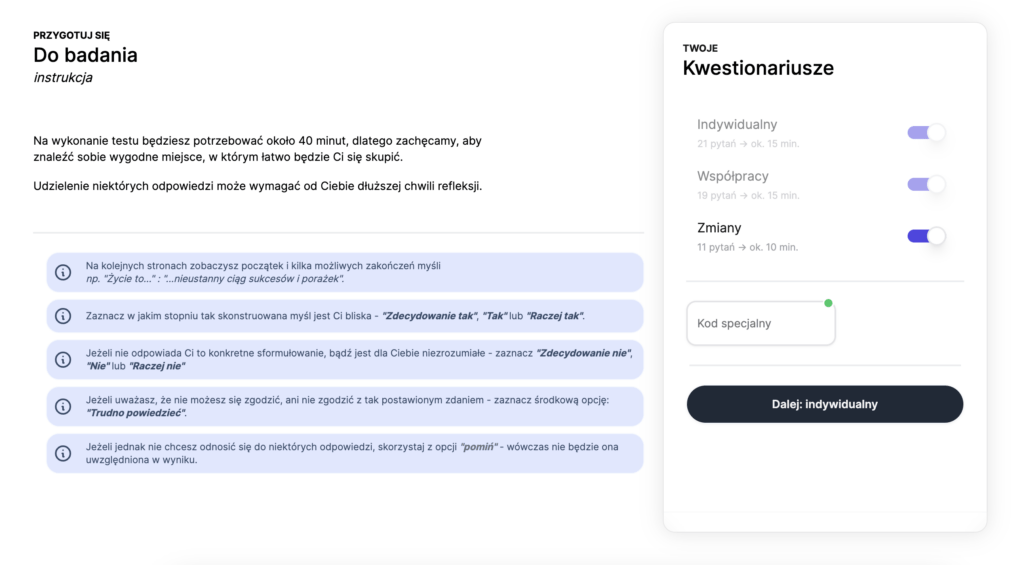Screen dimensions: 1024x565
Task: Click the Kwestionariusze panel title
Action: (758, 68)
